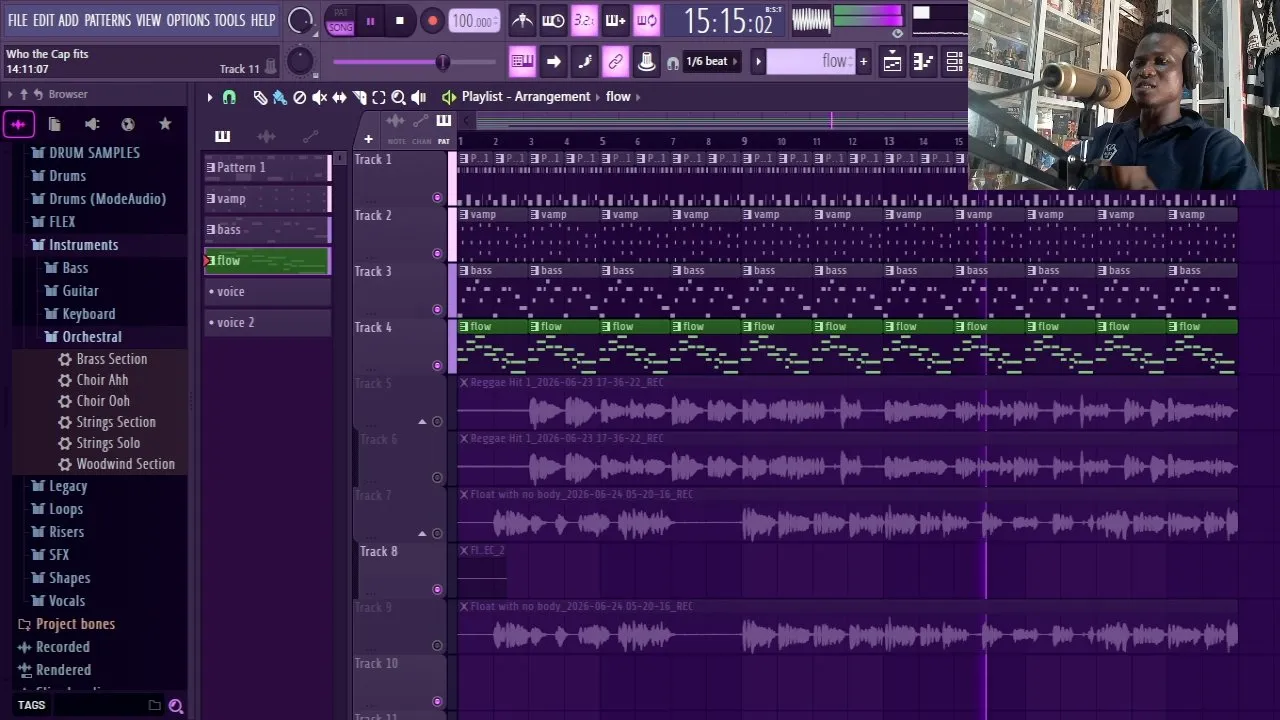
Task: Open the EDIT menu
Action: [44, 20]
